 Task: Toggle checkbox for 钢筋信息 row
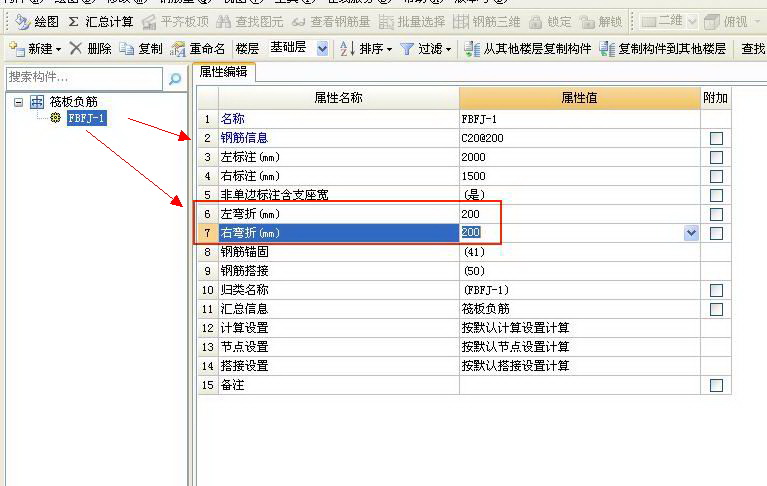[x=716, y=138]
